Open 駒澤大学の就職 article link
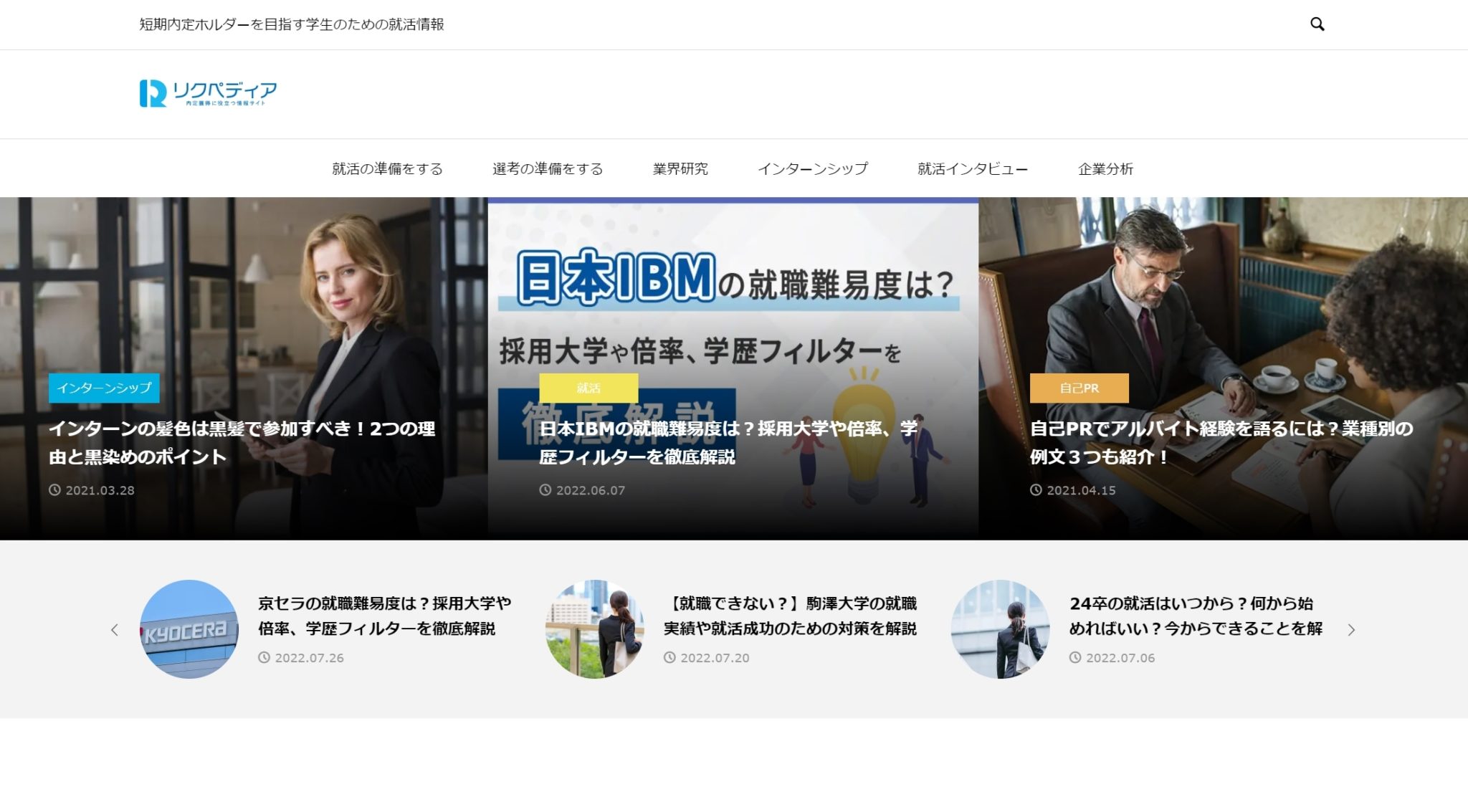The height and width of the screenshot is (812, 1468). point(790,616)
